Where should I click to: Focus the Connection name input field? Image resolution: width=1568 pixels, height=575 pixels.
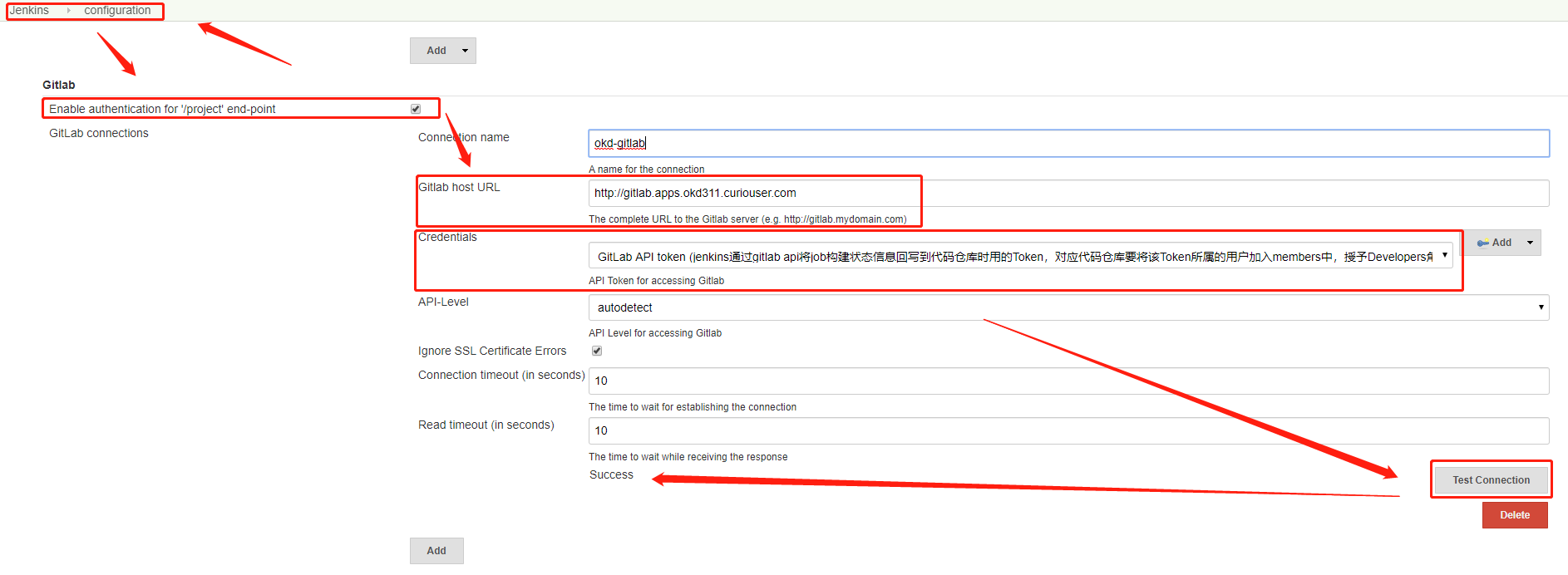tap(1068, 143)
